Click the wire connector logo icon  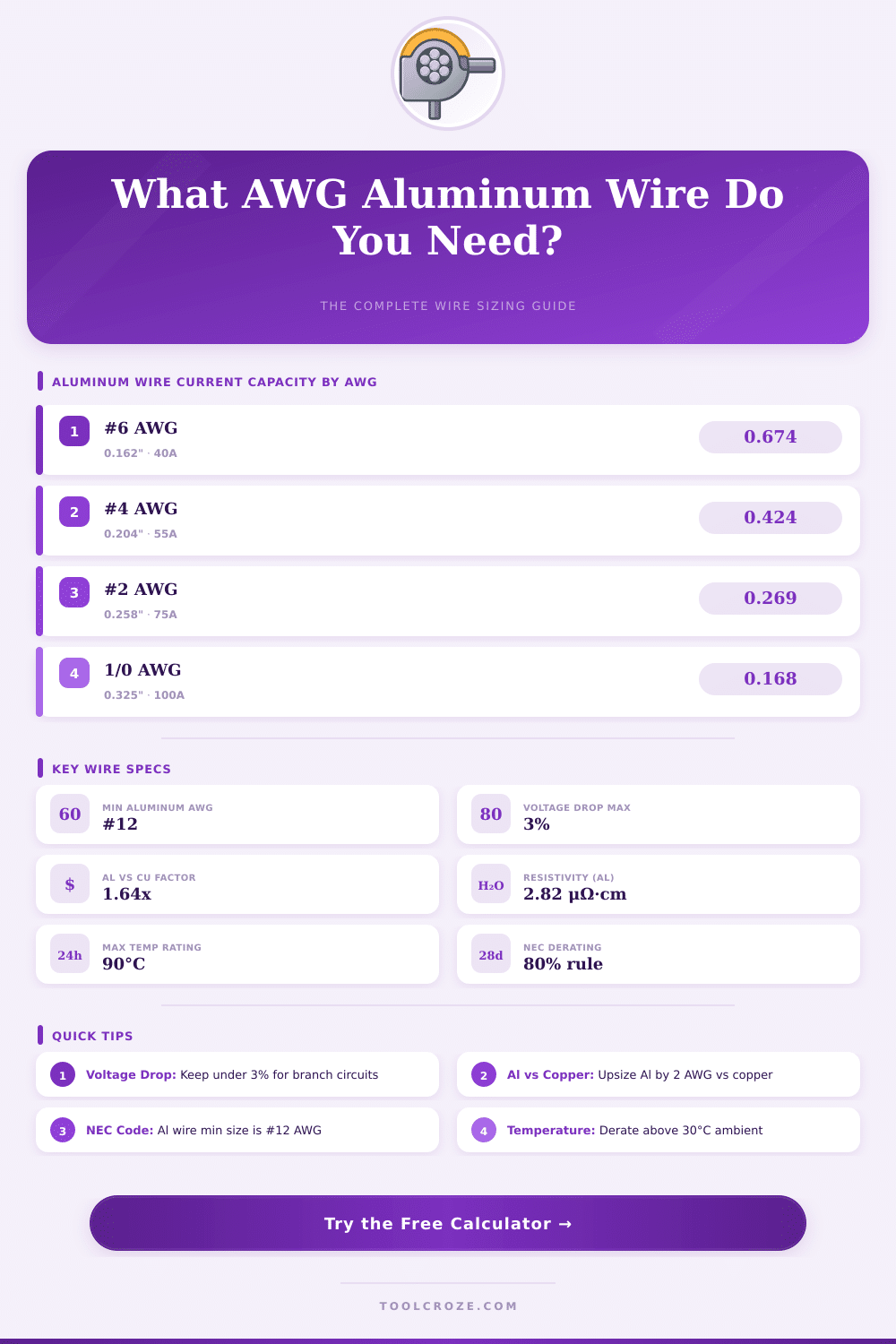click(447, 73)
